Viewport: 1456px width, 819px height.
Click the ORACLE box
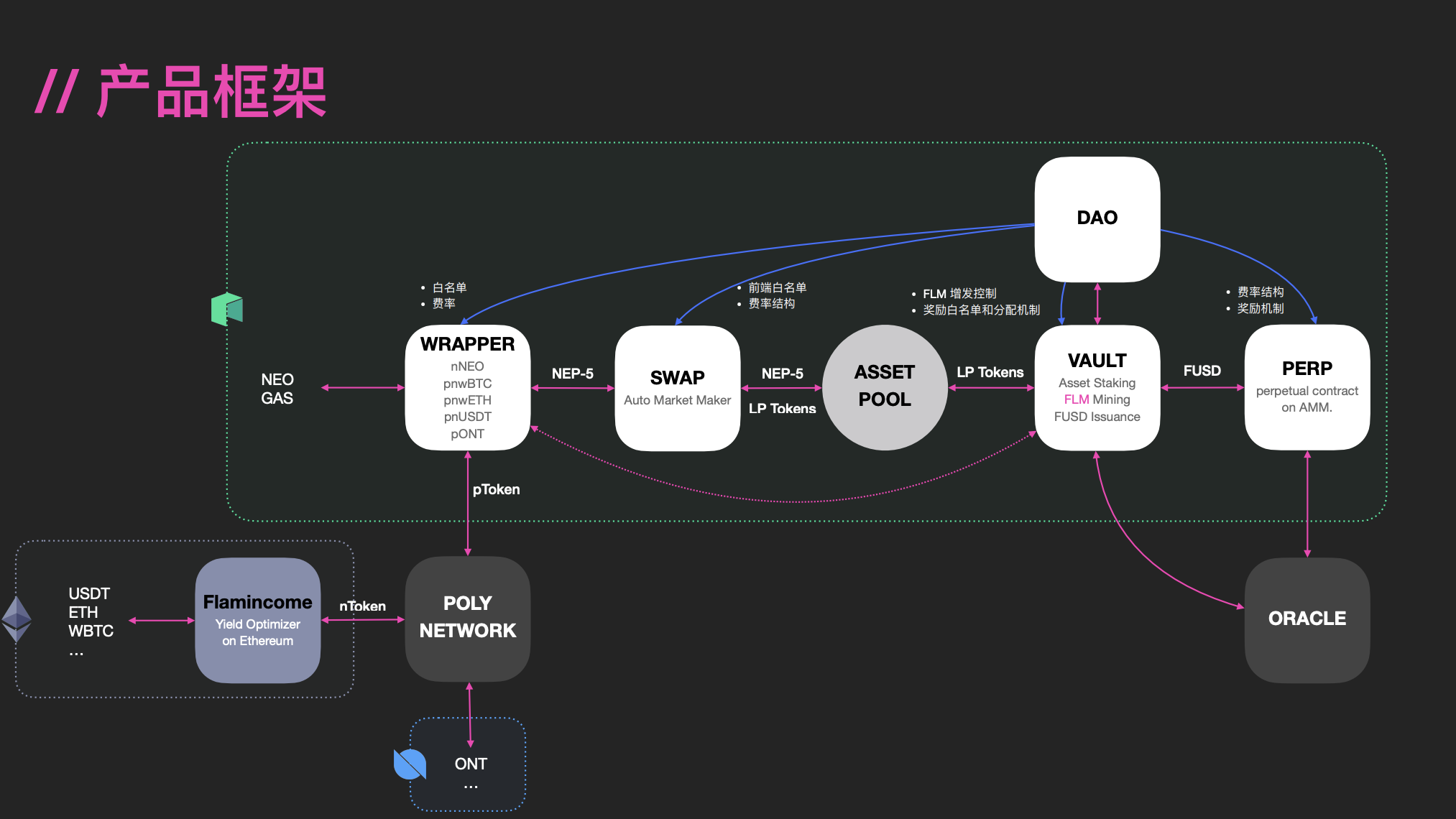tap(1307, 619)
